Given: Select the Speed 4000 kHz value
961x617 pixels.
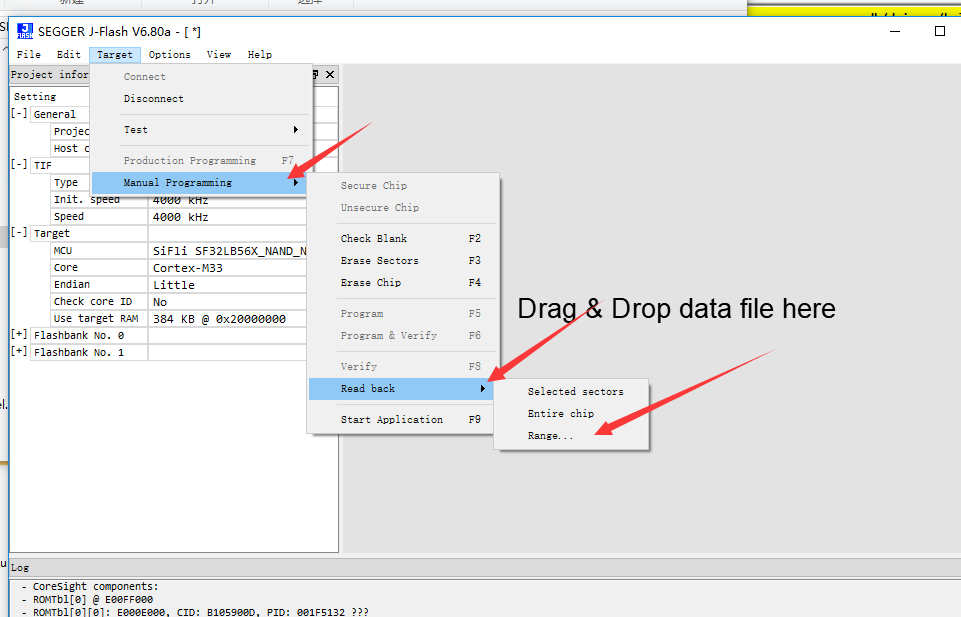Looking at the screenshot, I should point(227,217).
